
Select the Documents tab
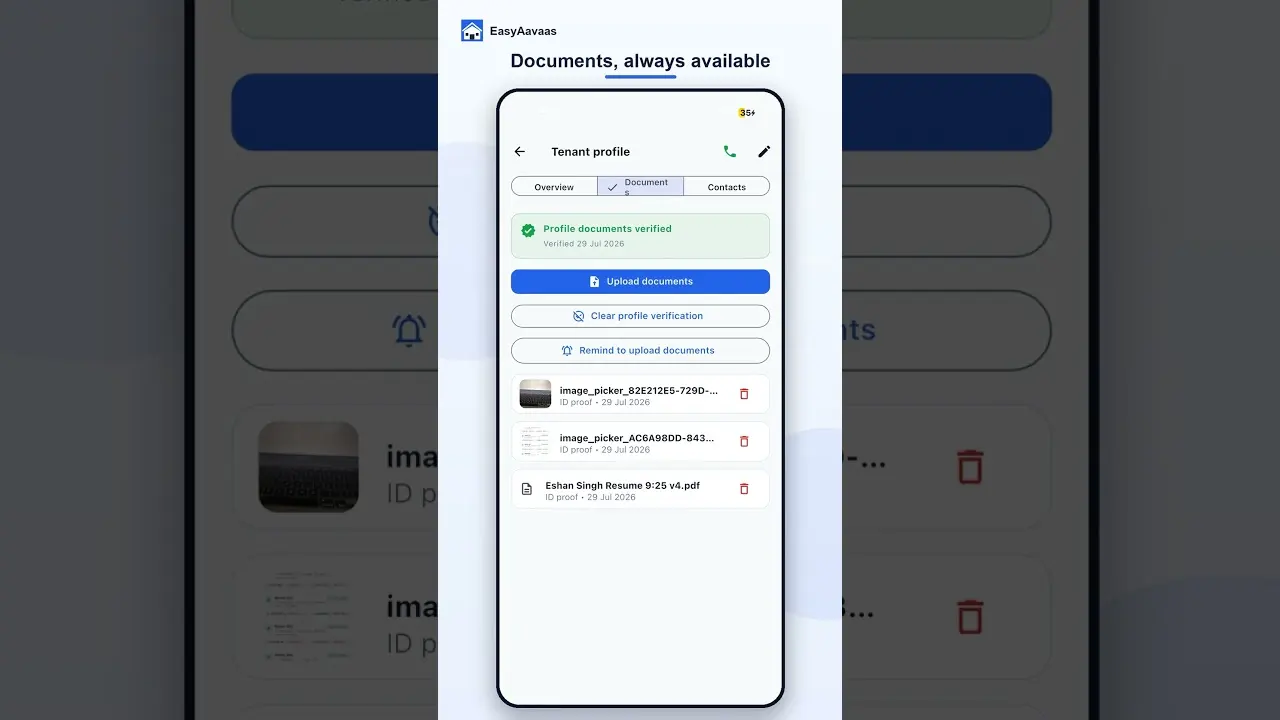click(x=641, y=187)
